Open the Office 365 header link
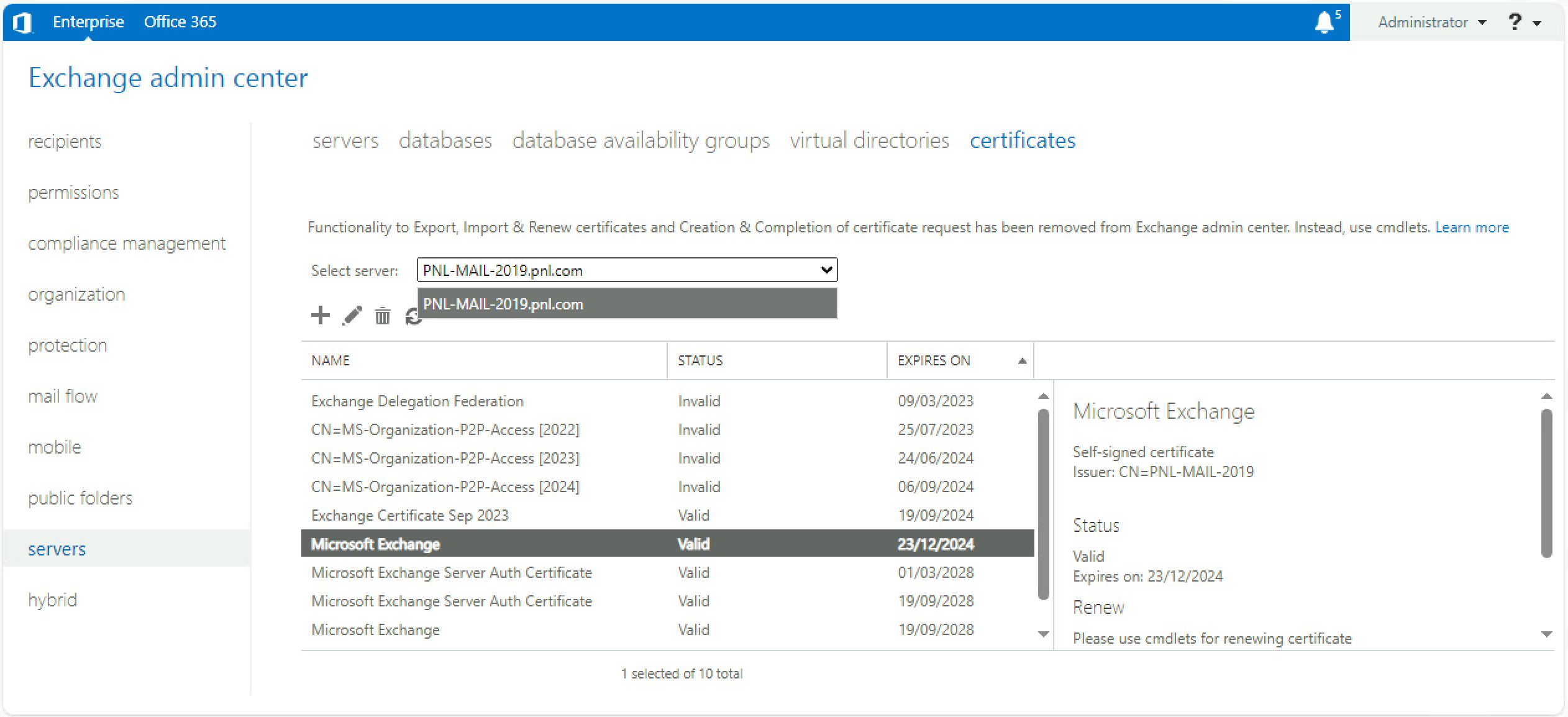Image resolution: width=1568 pixels, height=717 pixels. [180, 22]
